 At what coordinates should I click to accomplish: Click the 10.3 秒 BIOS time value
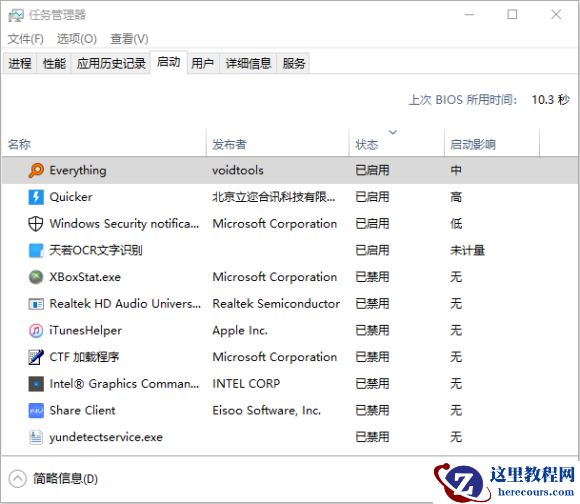pyautogui.click(x=550, y=100)
